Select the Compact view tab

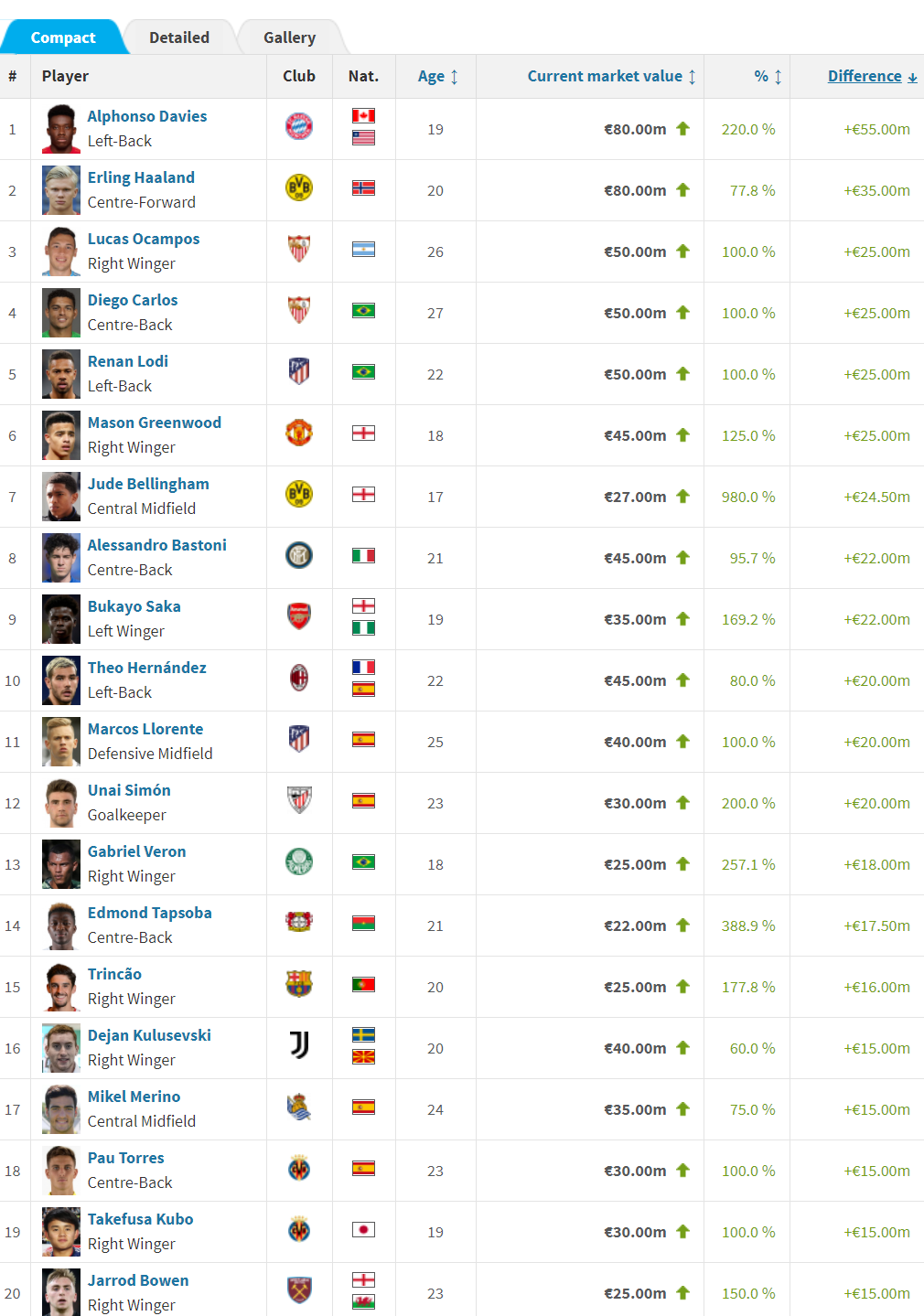pyautogui.click(x=63, y=37)
